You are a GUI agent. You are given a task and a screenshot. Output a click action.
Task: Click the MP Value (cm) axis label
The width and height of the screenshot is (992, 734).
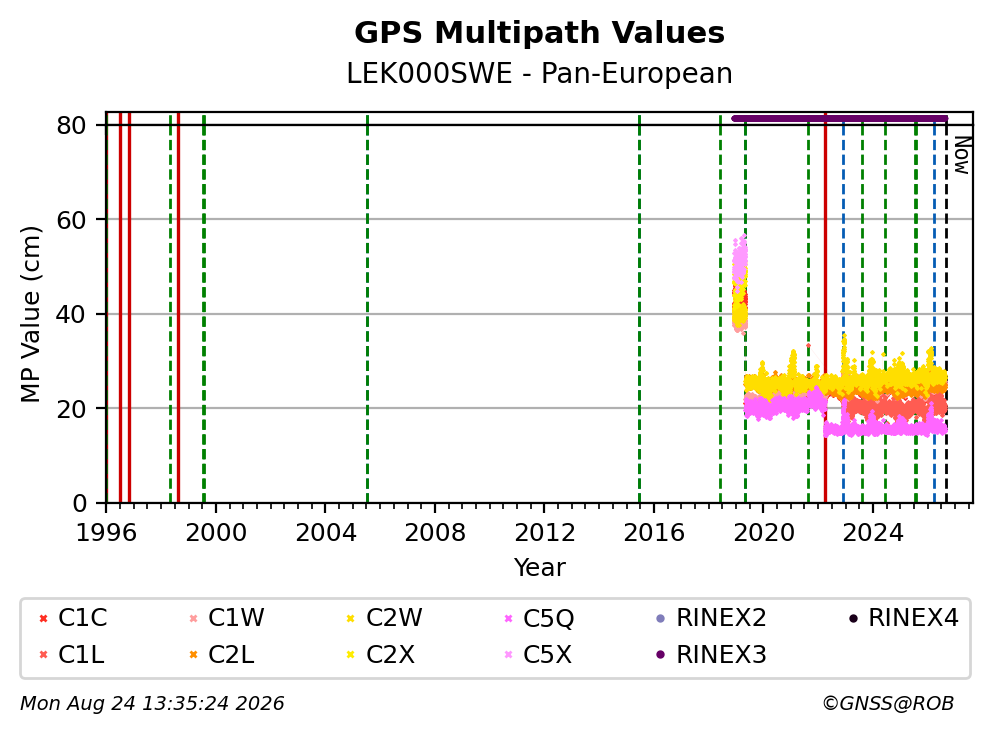click(x=30, y=314)
